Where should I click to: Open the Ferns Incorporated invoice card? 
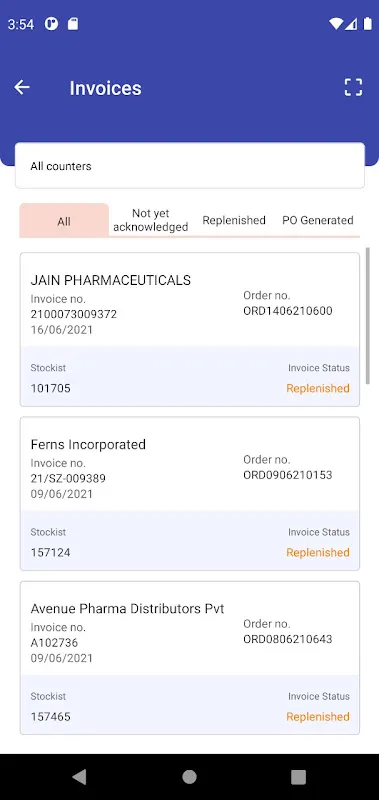pyautogui.click(x=190, y=494)
